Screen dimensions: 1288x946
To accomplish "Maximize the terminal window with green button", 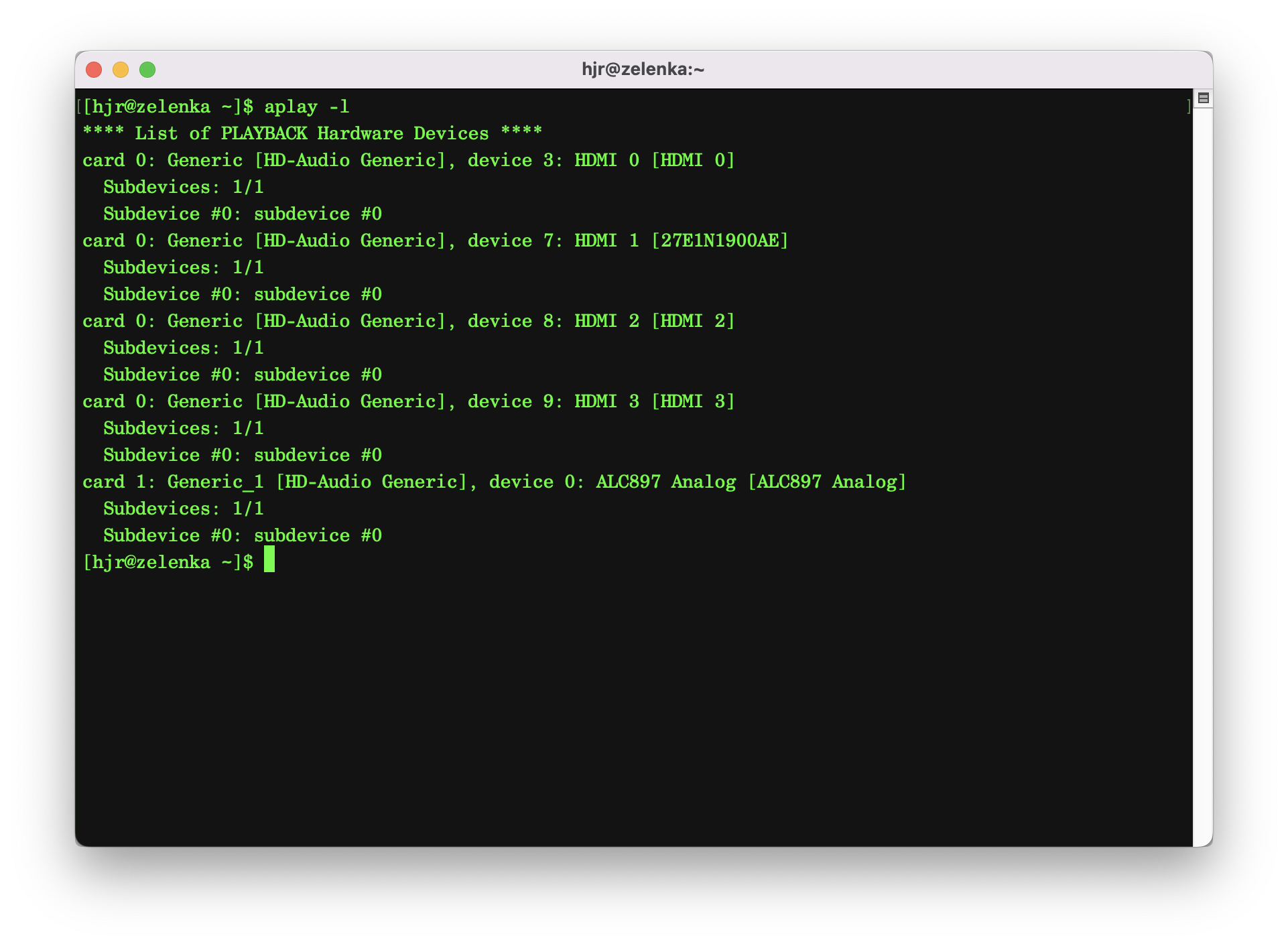I will (148, 68).
